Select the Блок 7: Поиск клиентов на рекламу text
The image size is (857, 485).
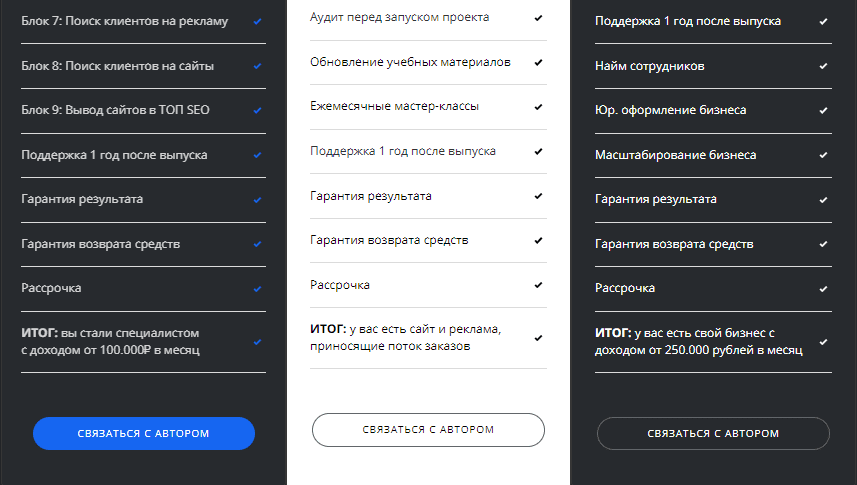coord(124,21)
